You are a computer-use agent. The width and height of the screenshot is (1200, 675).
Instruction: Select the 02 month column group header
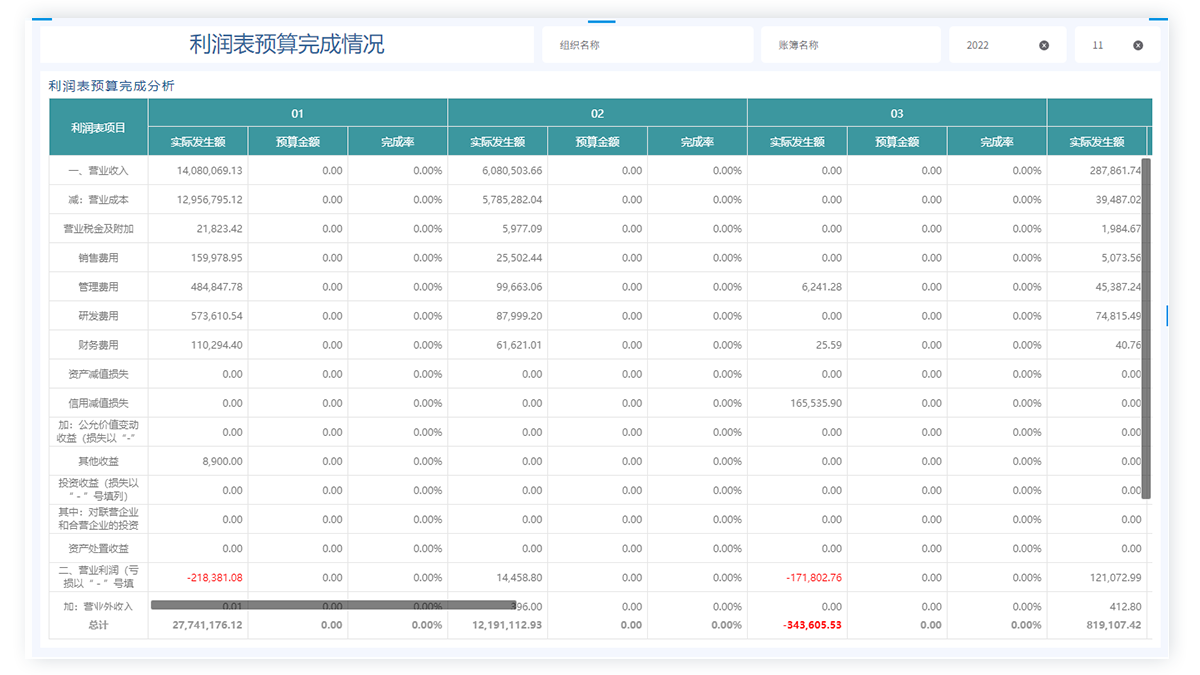click(x=597, y=113)
